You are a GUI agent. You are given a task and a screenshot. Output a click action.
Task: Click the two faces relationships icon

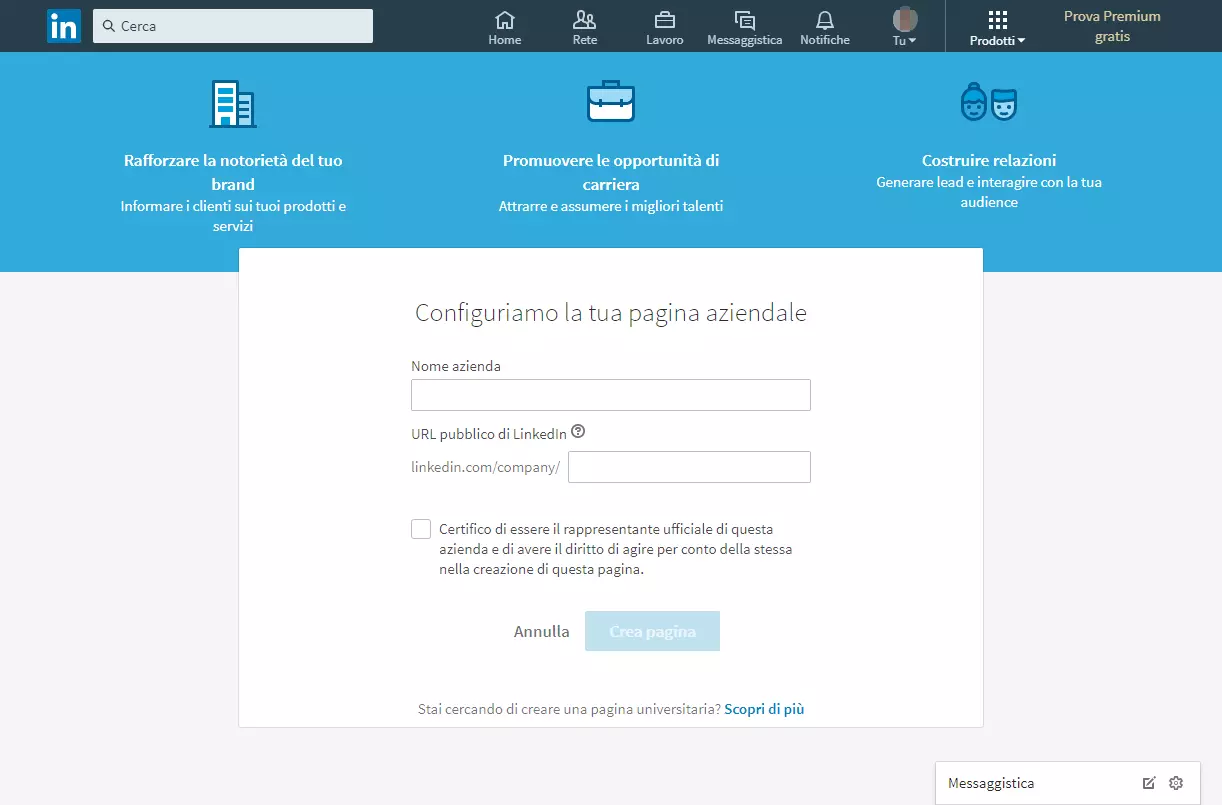pyautogui.click(x=989, y=102)
